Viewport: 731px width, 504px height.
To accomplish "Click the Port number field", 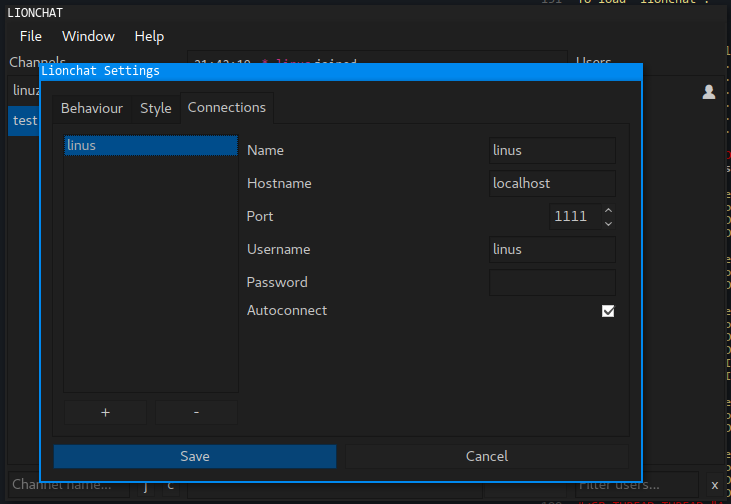I will (575, 216).
